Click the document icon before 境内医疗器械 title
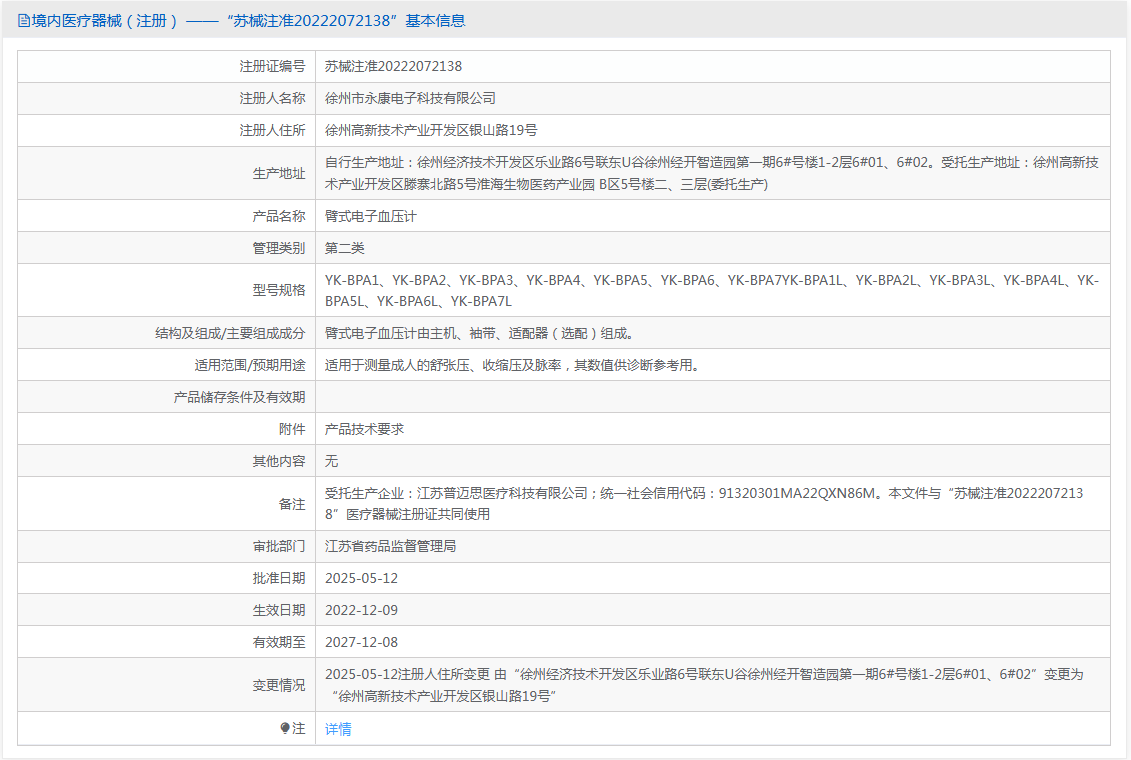Viewport: 1131px width, 760px height. click(x=24, y=21)
